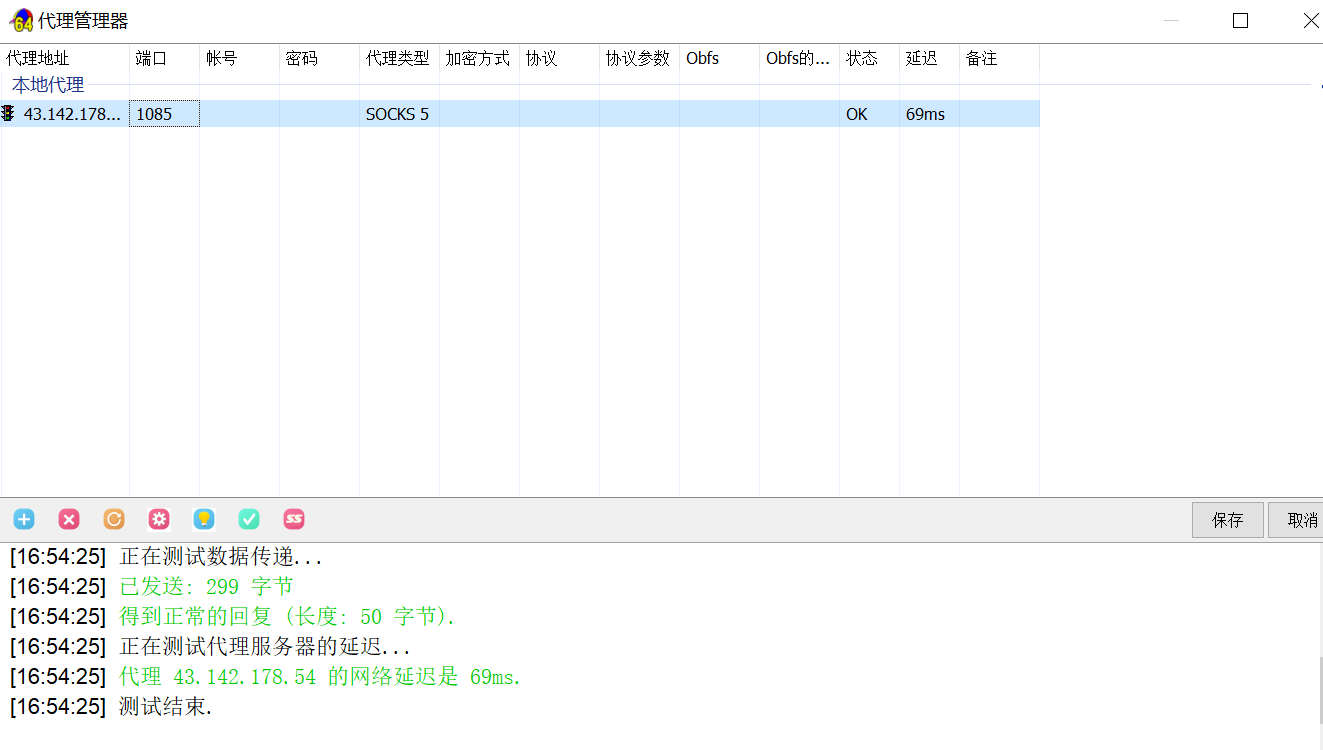The width and height of the screenshot is (1323, 750).
Task: Click the 协议 column header
Action: (560, 58)
